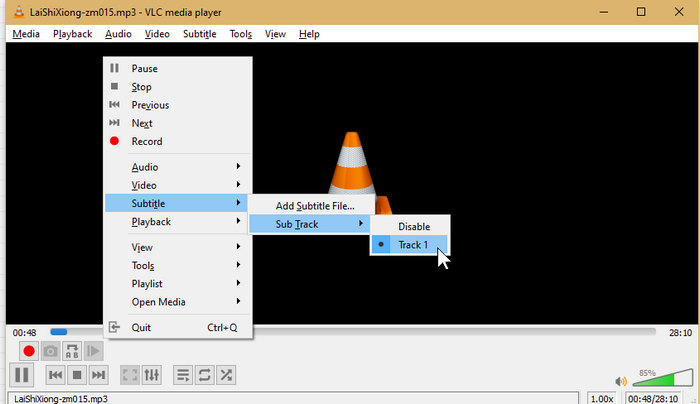Screen dimensions: 700x404
Task: Expand the Audio submenu in the context menu
Action: [x=178, y=167]
